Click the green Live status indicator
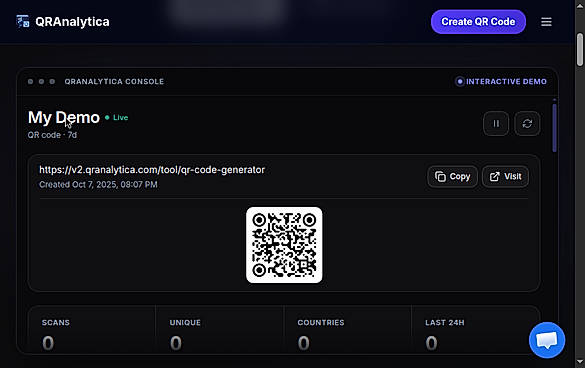Image resolution: width=585 pixels, height=368 pixels. point(116,118)
